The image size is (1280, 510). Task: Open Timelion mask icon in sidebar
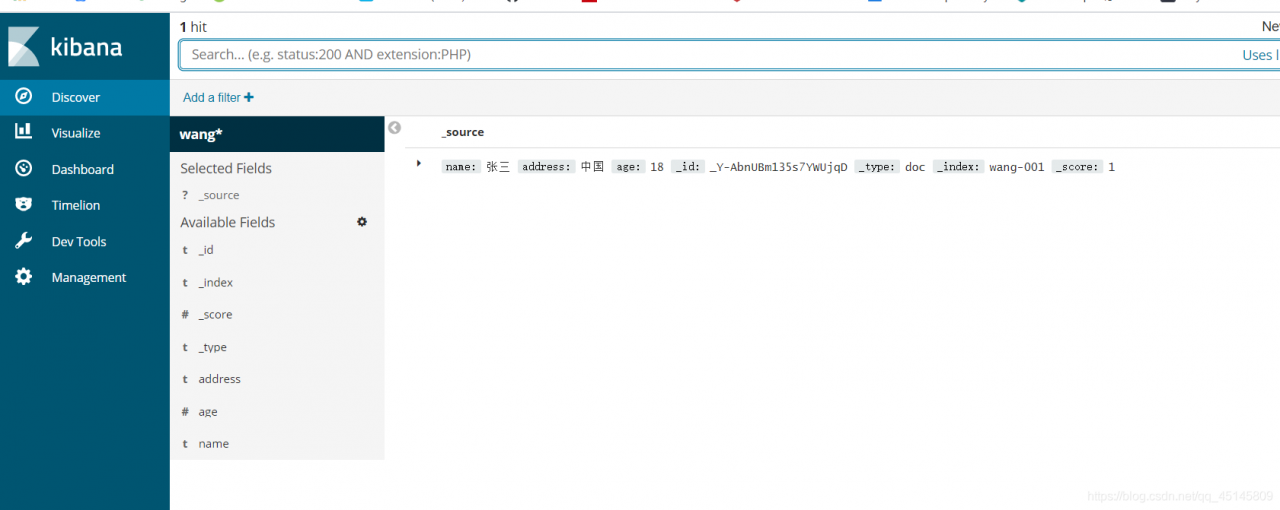[x=24, y=204]
